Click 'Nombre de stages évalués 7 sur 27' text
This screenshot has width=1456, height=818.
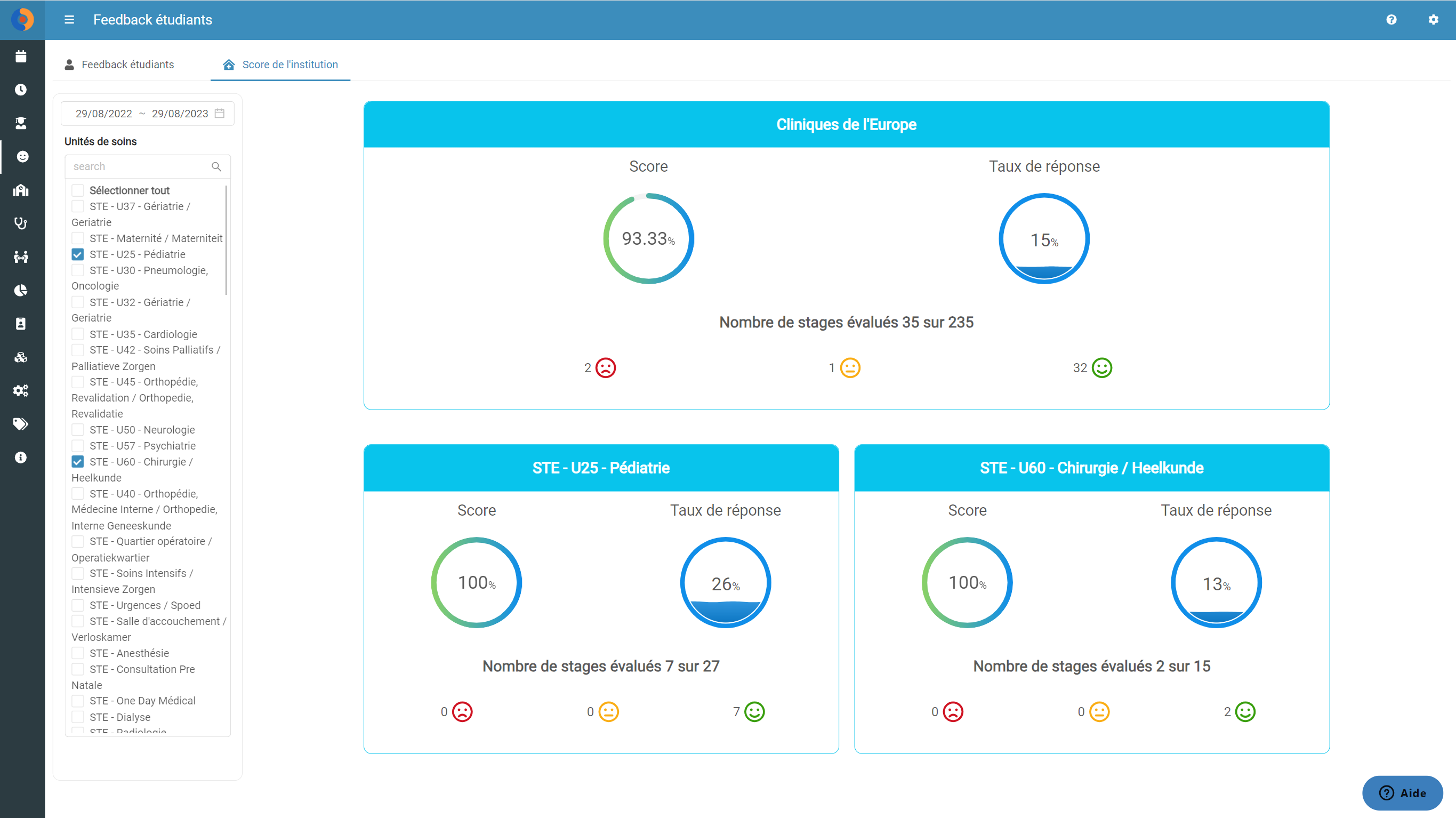[x=601, y=666]
